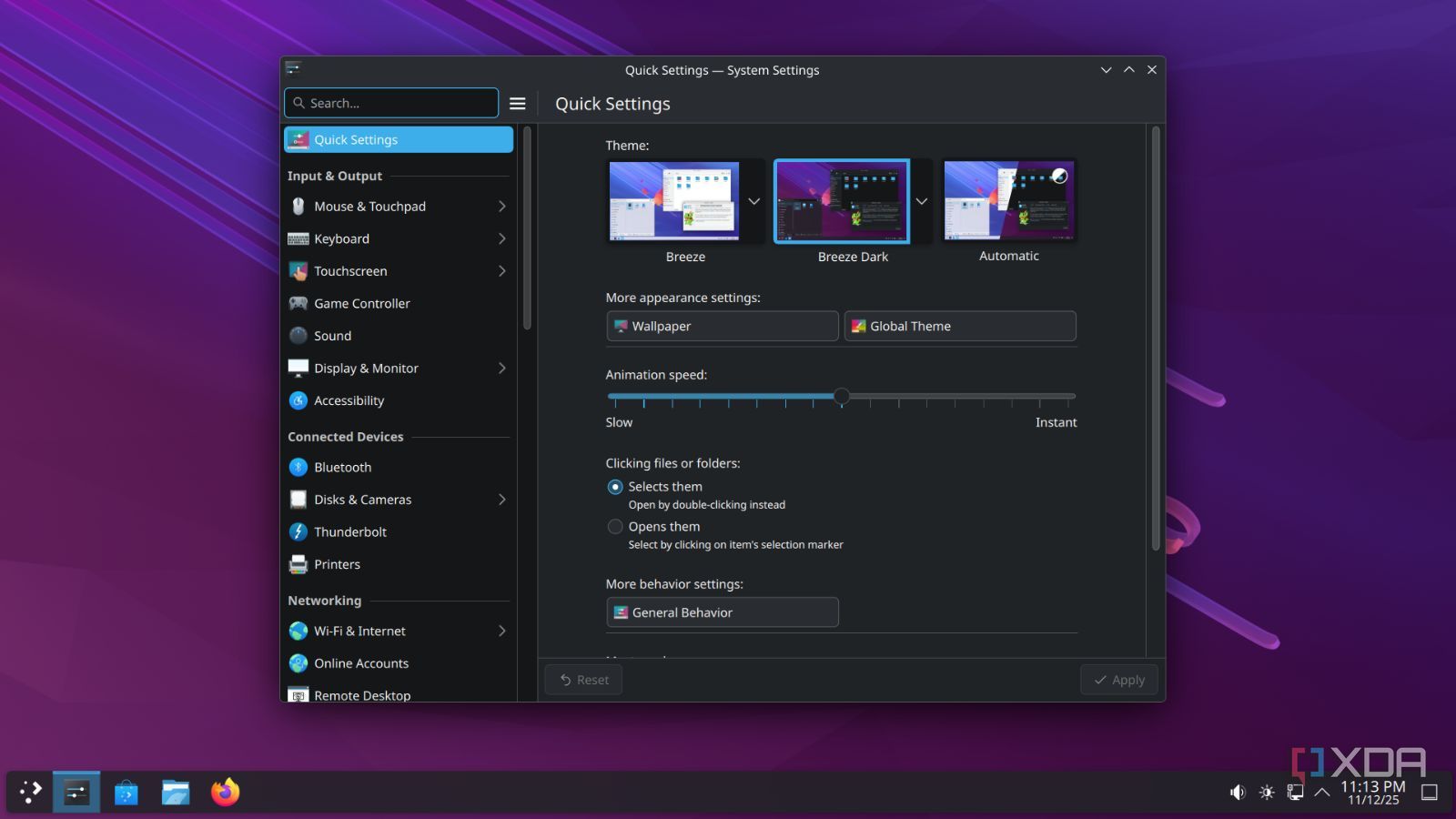Expand Wi-Fi & Internet category
This screenshot has width=1456, height=819.
pos(501,631)
